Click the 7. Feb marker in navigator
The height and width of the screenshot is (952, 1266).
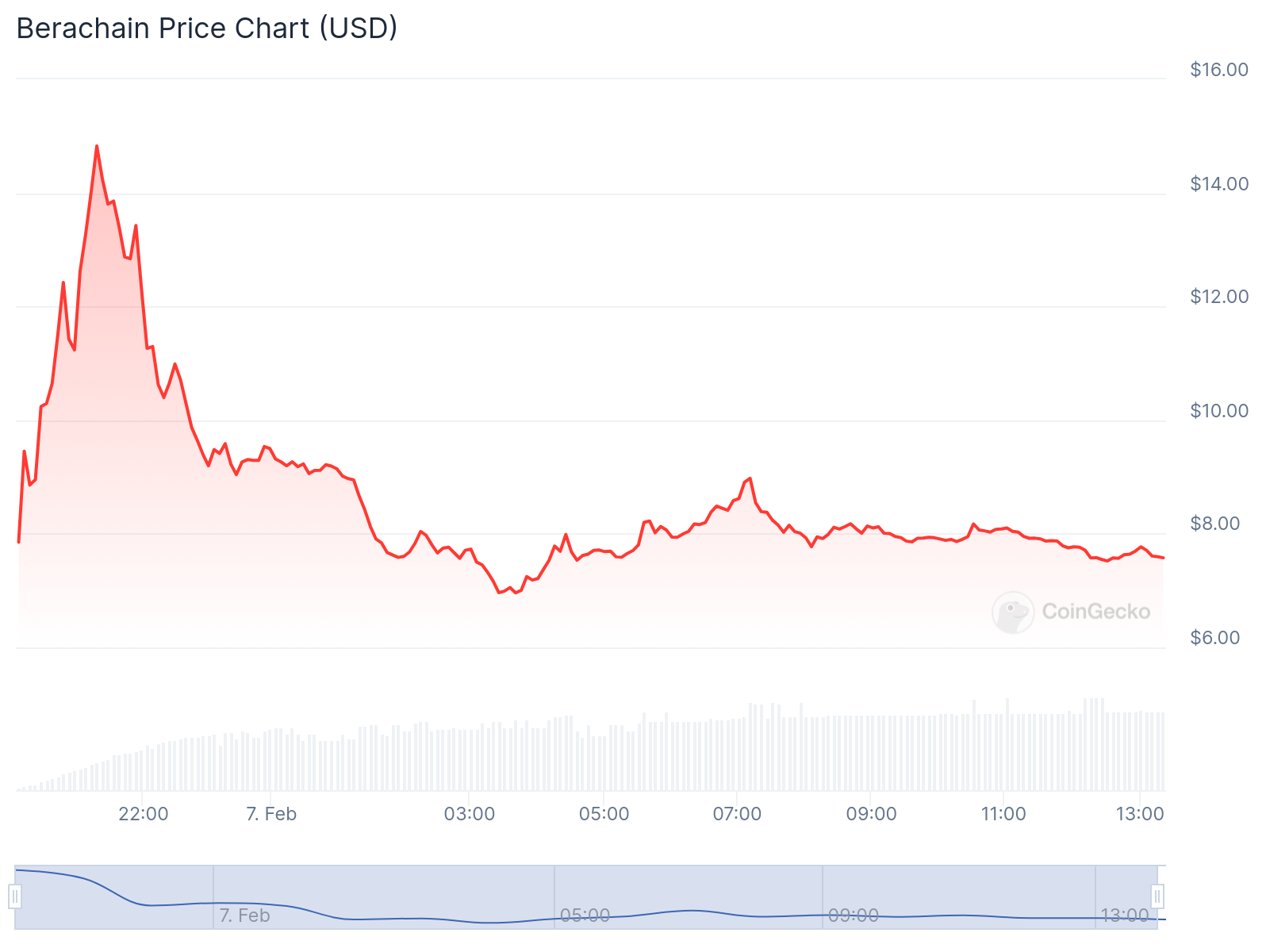(x=244, y=916)
